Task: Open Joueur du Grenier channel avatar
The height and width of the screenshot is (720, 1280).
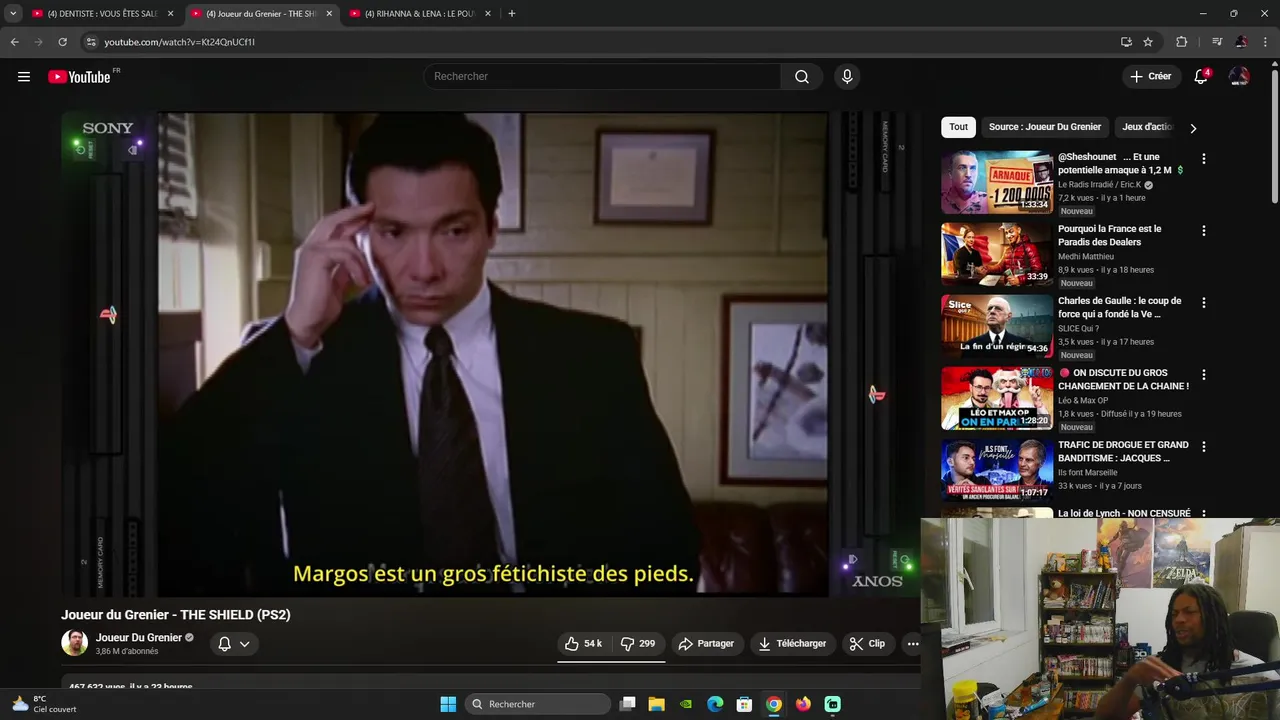Action: click(74, 643)
